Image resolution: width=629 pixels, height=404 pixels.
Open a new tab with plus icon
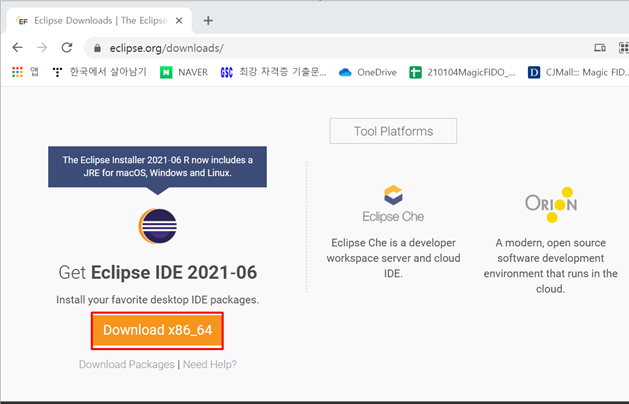tap(208, 20)
